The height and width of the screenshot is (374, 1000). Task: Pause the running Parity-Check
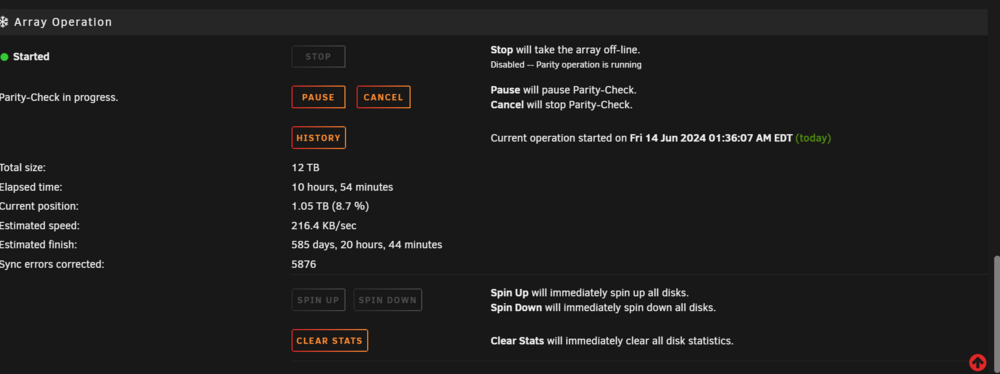click(318, 97)
